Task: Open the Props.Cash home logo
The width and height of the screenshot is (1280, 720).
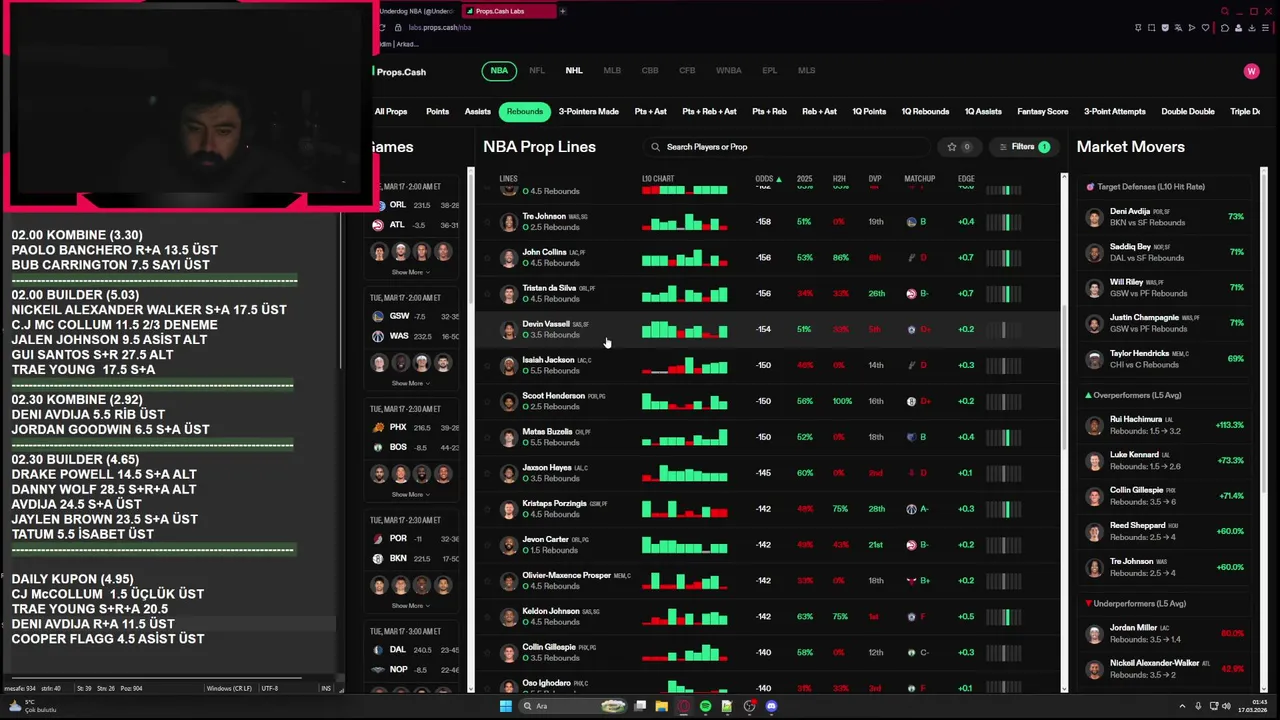Action: click(399, 72)
